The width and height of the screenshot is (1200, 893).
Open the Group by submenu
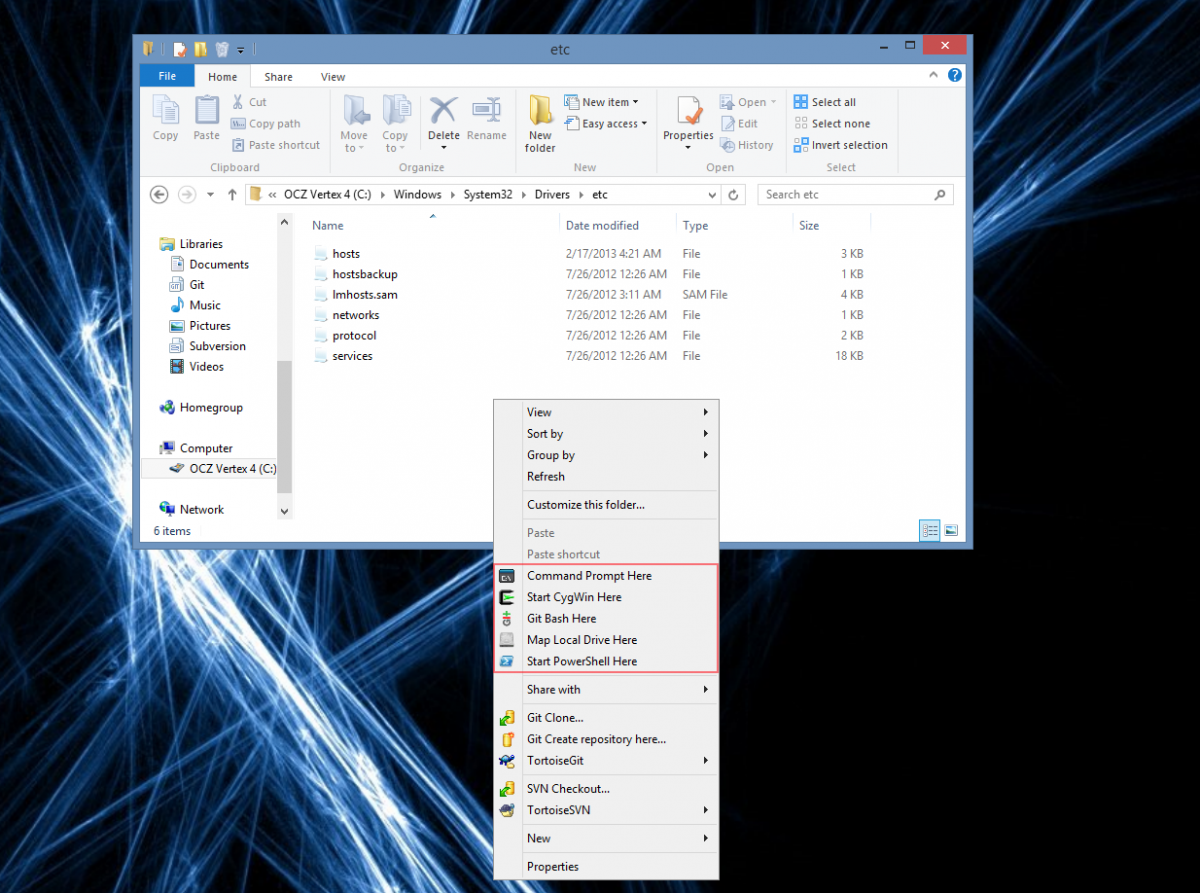[606, 455]
